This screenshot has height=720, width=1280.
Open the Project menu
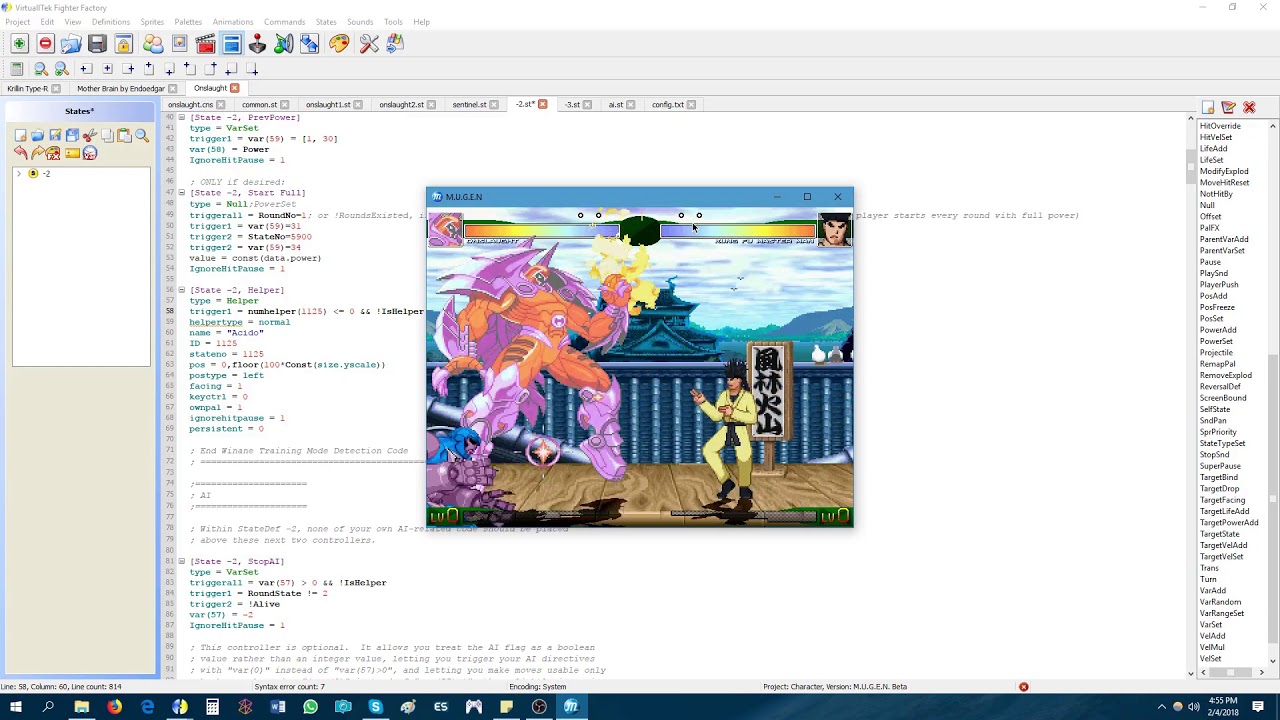tap(17, 22)
